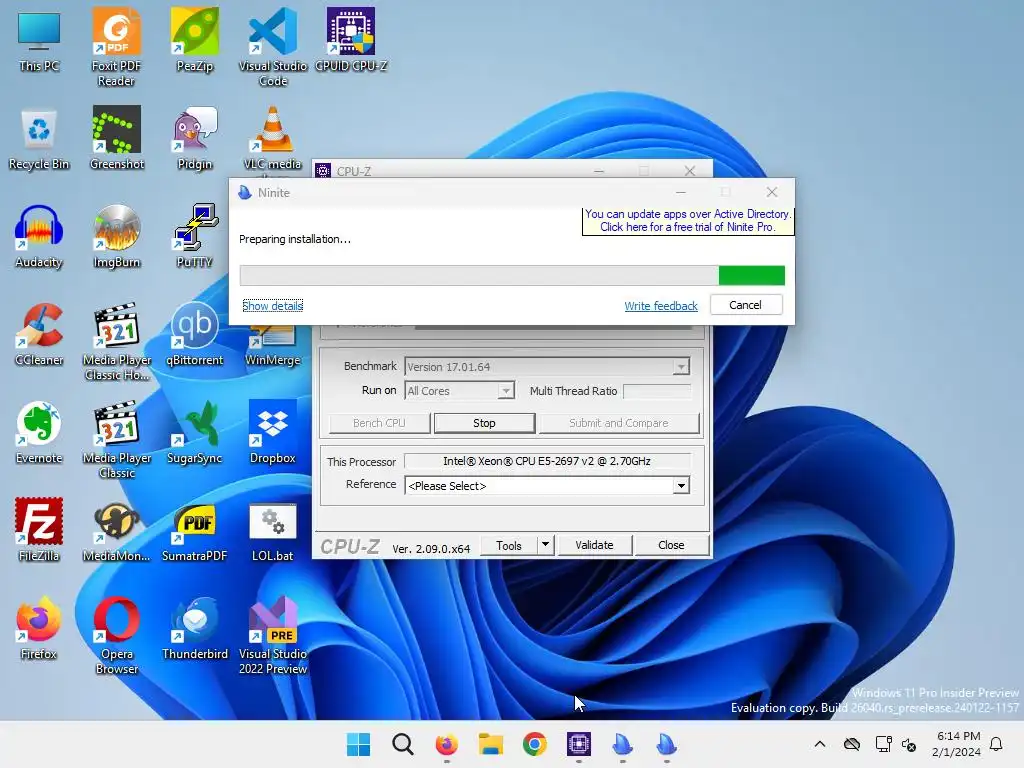Cancel the Ninite installation
The width and height of the screenshot is (1024, 768).
[746, 305]
